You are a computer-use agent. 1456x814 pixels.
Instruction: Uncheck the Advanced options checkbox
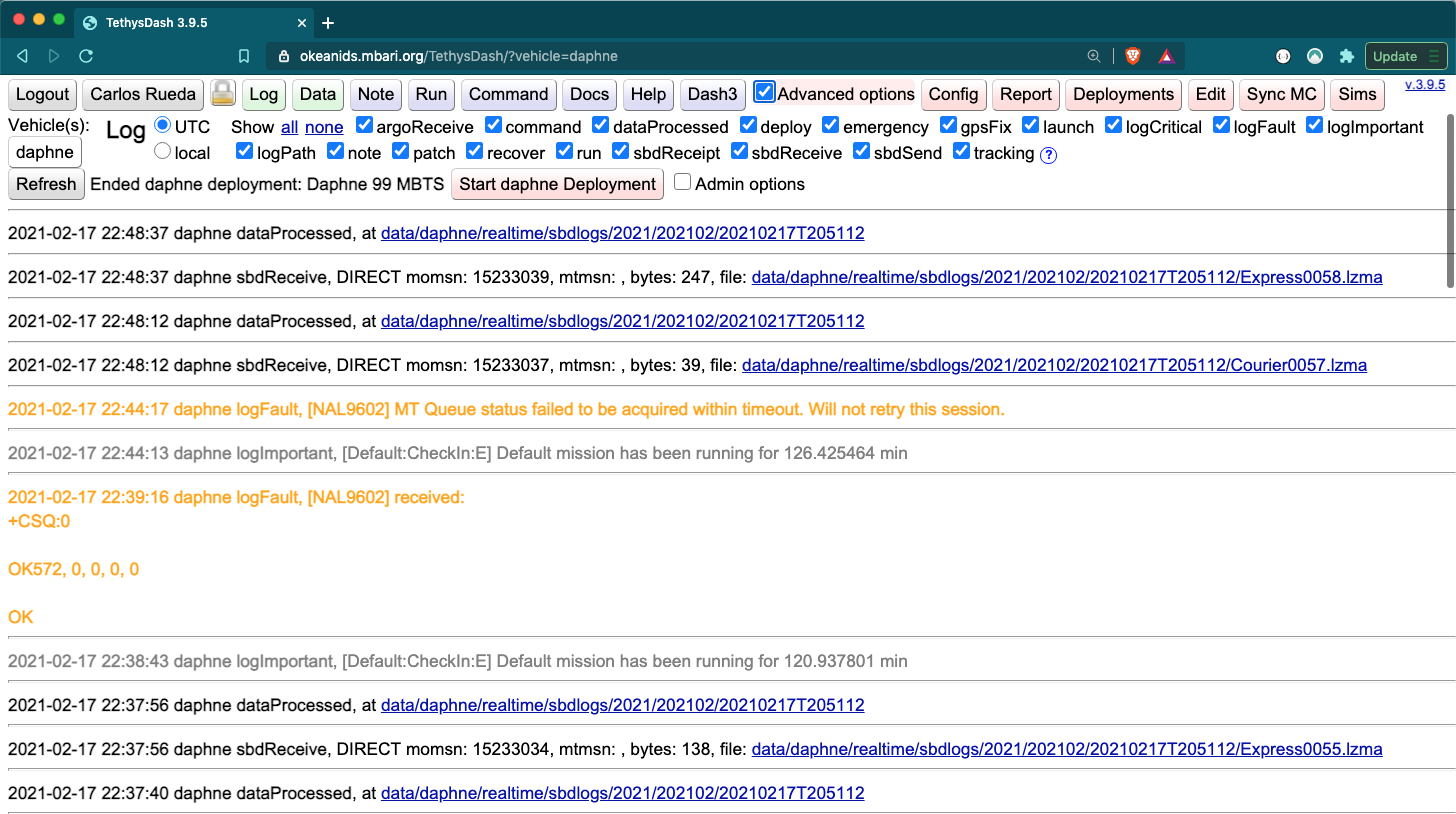(765, 92)
